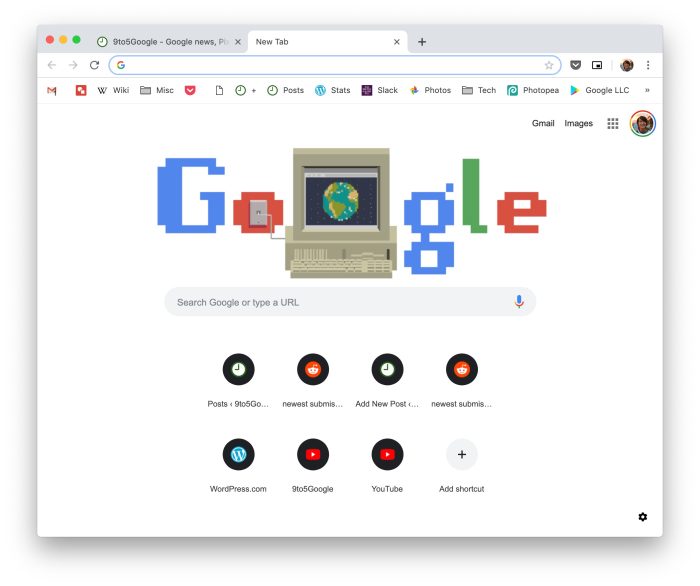Expand the hidden bookmarks overflow chevron
The width and height of the screenshot is (700, 586).
pyautogui.click(x=647, y=91)
